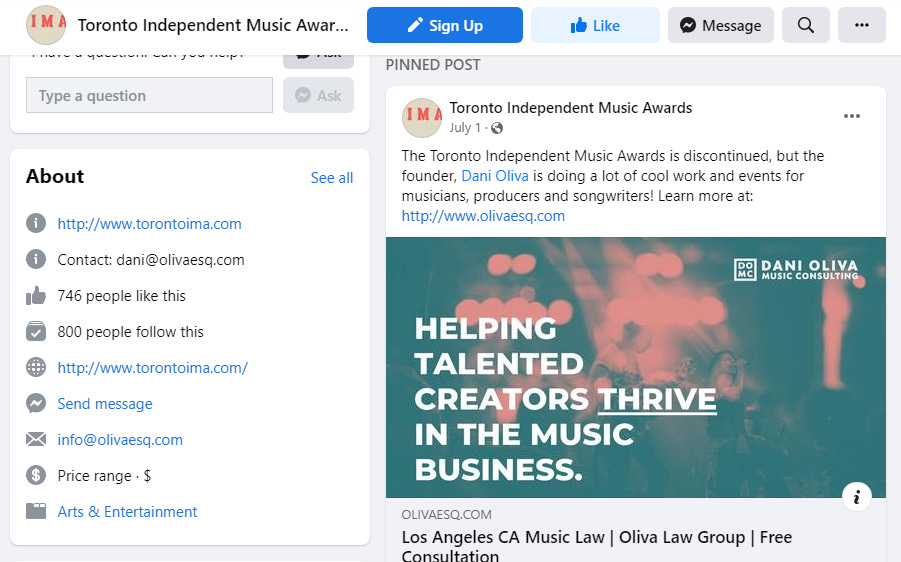Click the category icon beside Arts & Entertainment
The width and height of the screenshot is (901, 562).
(36, 511)
